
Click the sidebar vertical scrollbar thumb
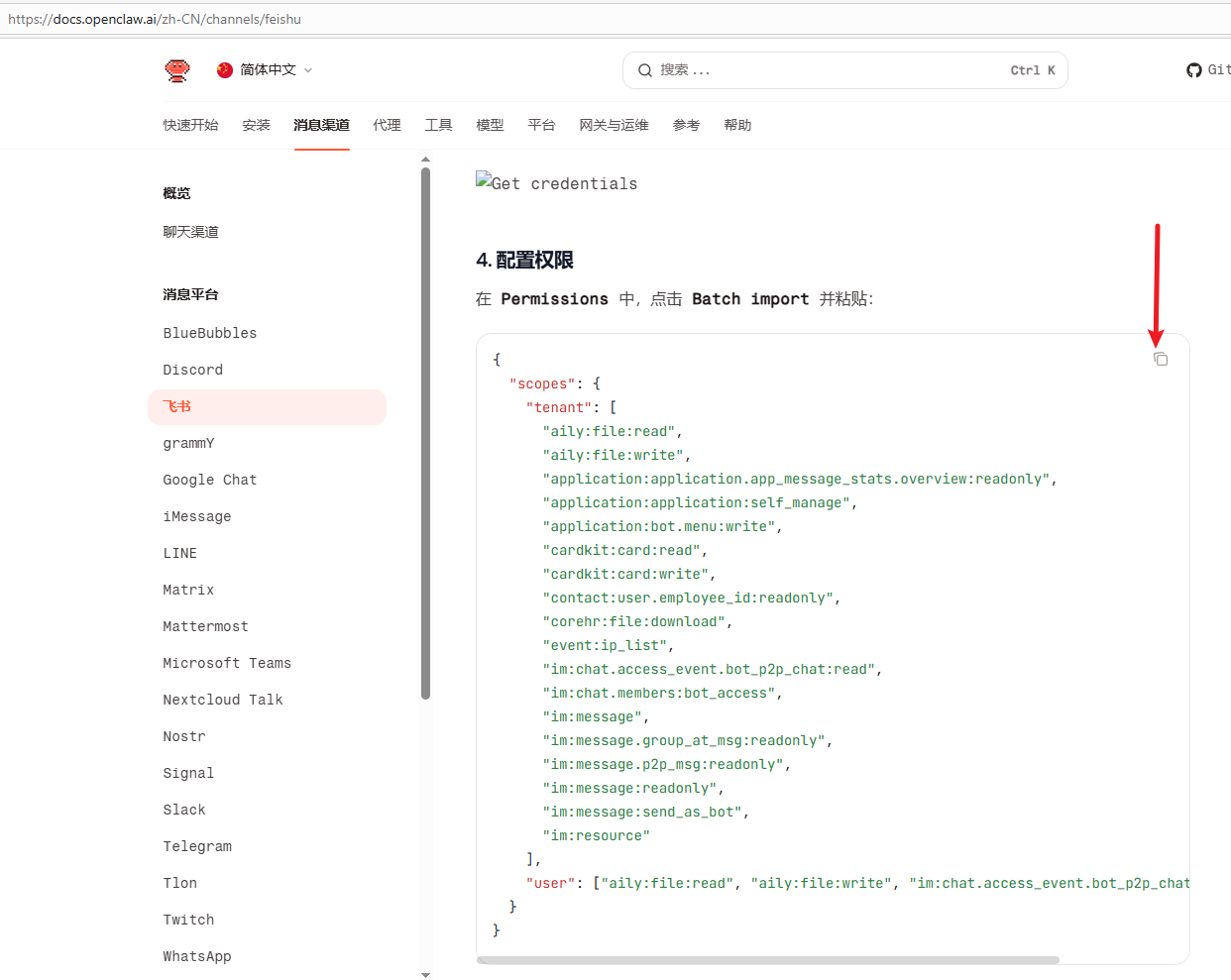[425, 434]
